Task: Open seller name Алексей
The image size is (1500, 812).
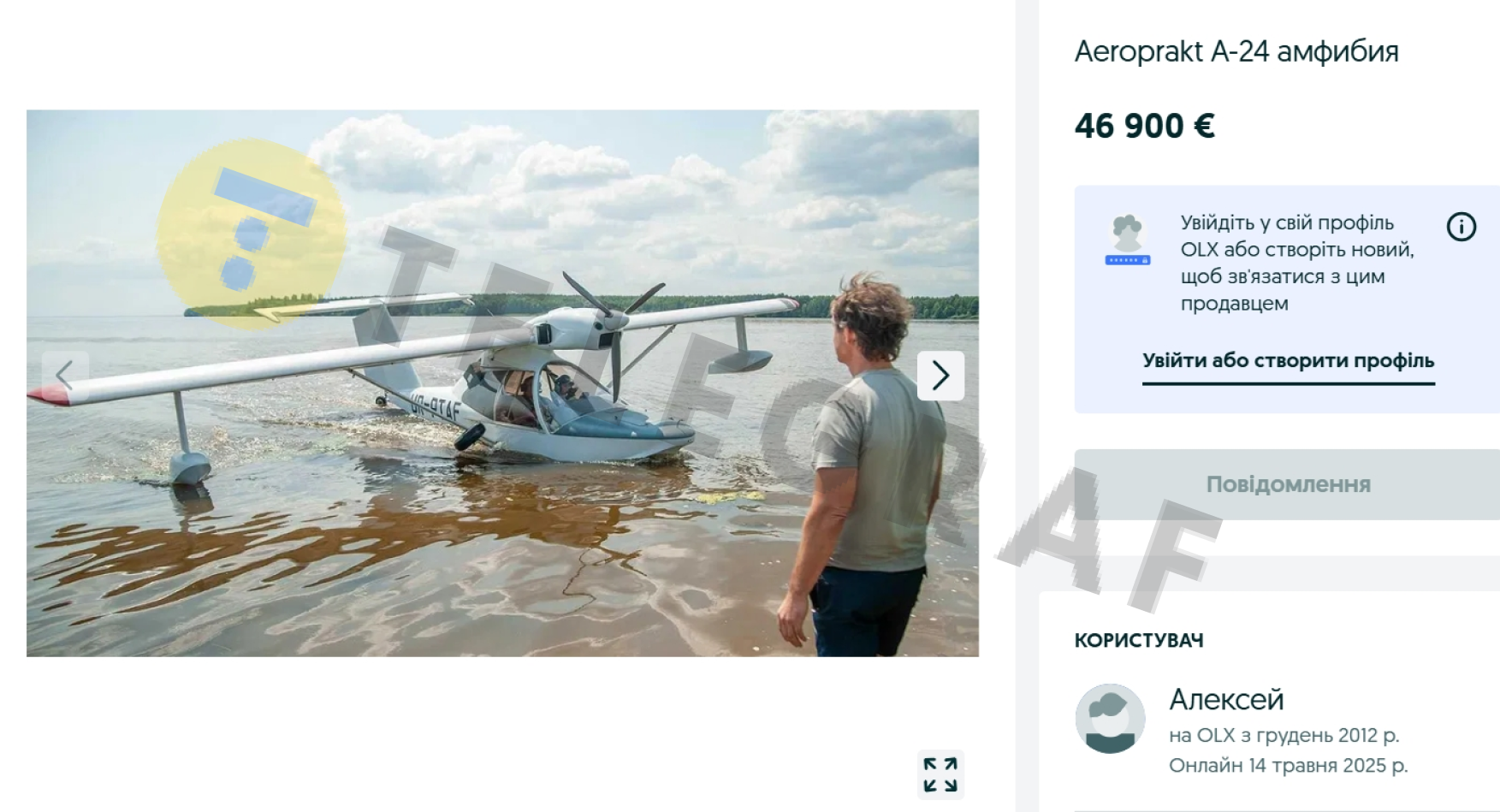Action: 1226,700
